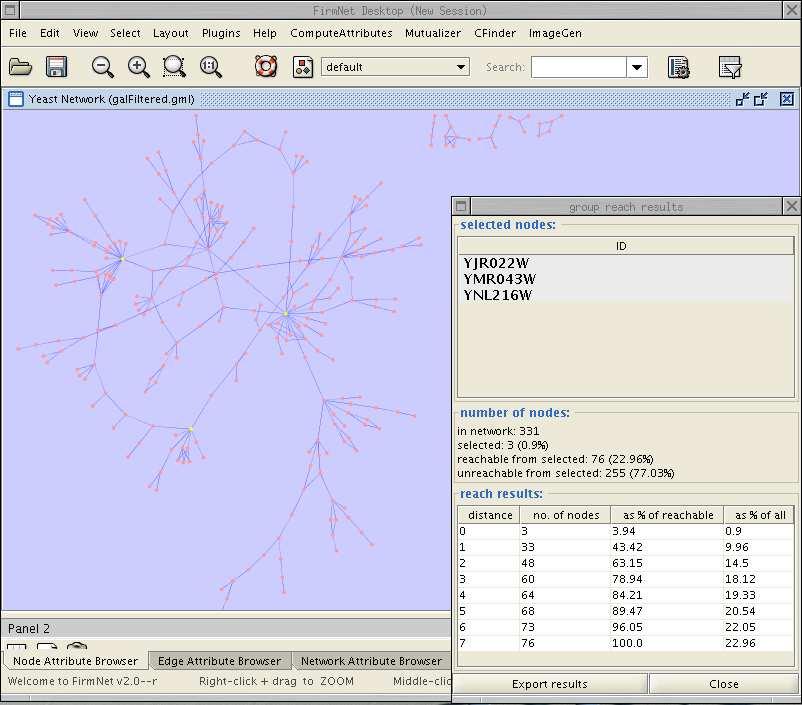
Task: Switch to the Edge Attribute Browser tab
Action: [219, 661]
